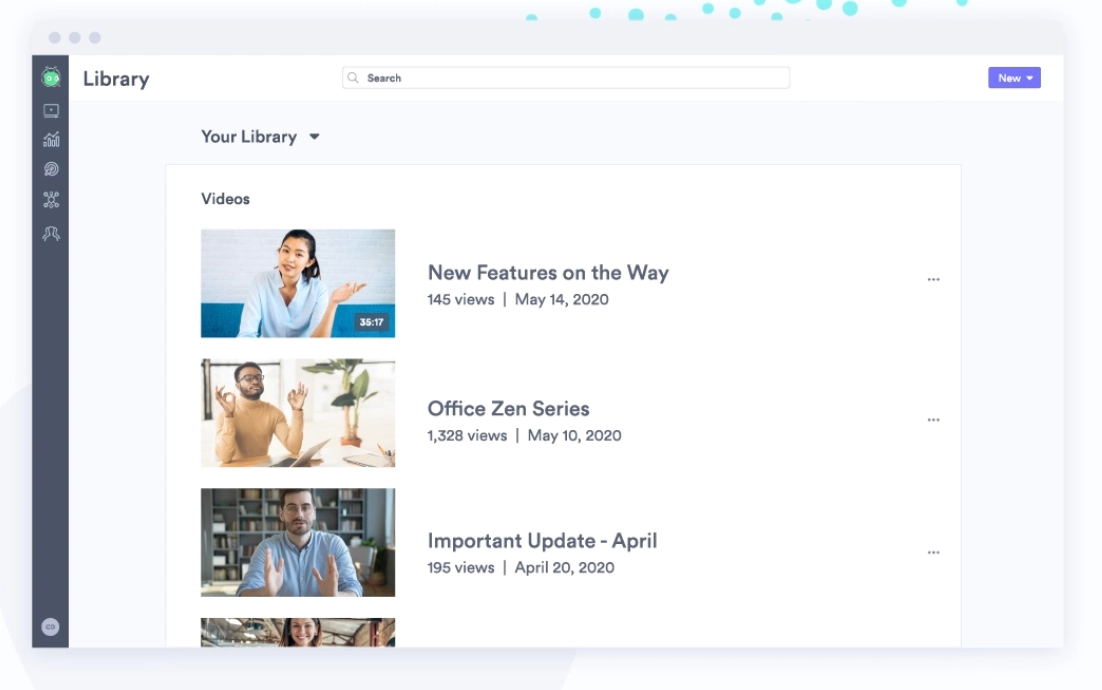Open options menu for Important Update - April
1102x690 pixels.
pyautogui.click(x=934, y=551)
